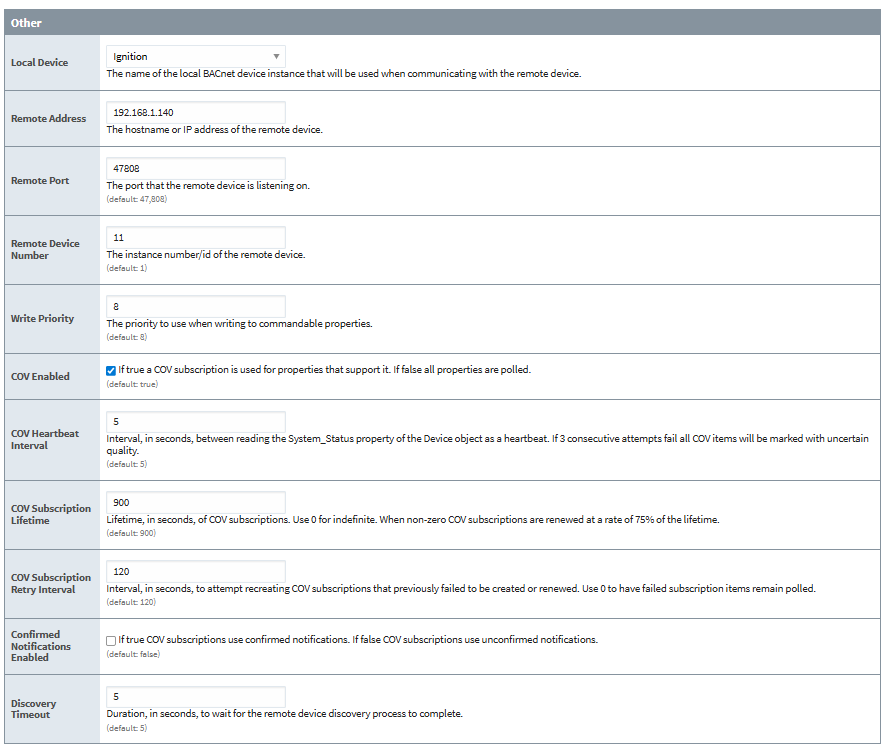
Task: Click the '(default: 120)' hint text
Action: 131,602
